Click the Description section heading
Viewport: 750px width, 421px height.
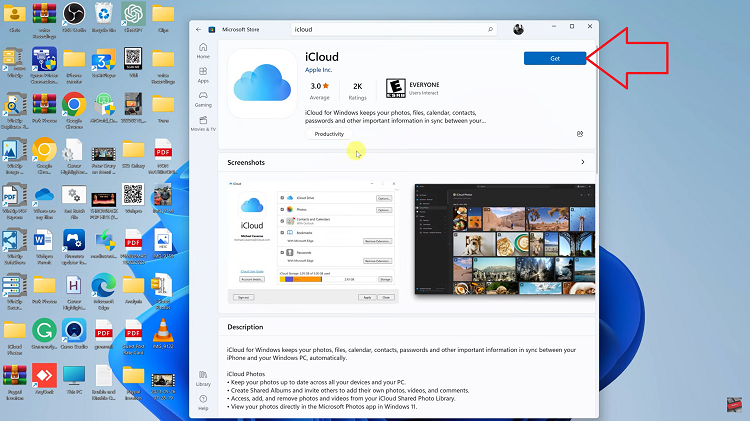245,327
